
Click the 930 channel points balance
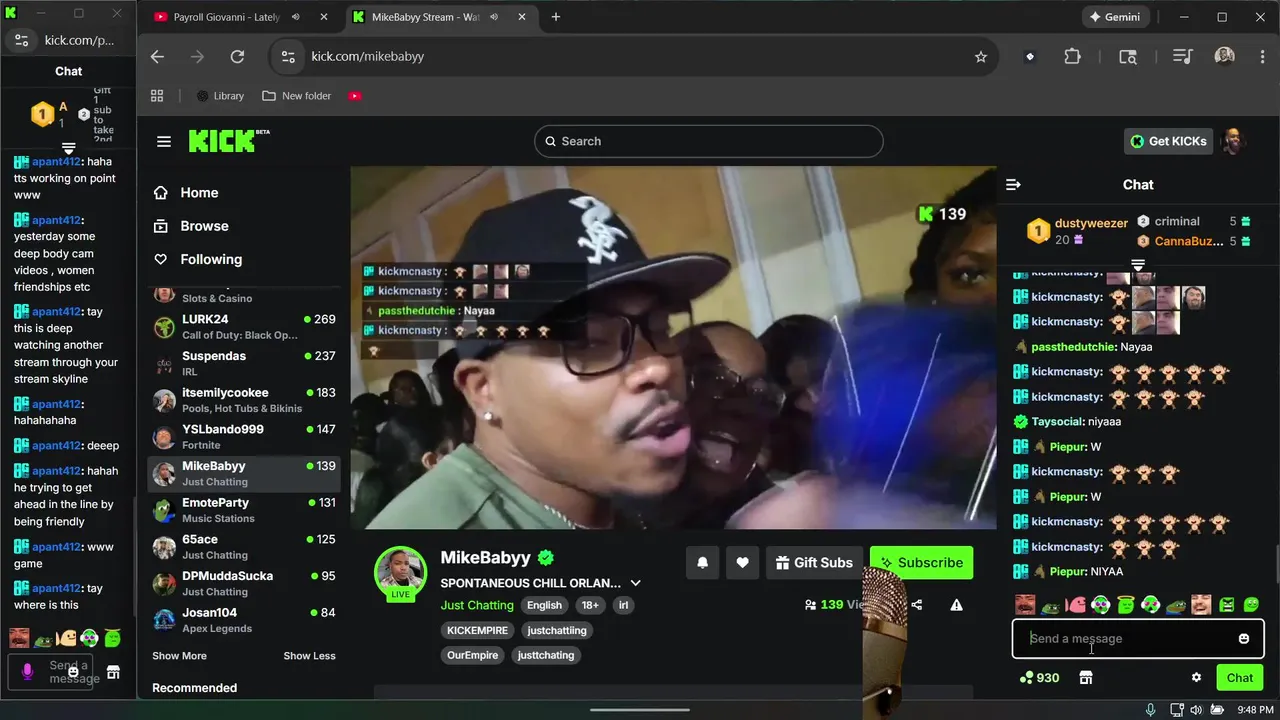click(1039, 677)
